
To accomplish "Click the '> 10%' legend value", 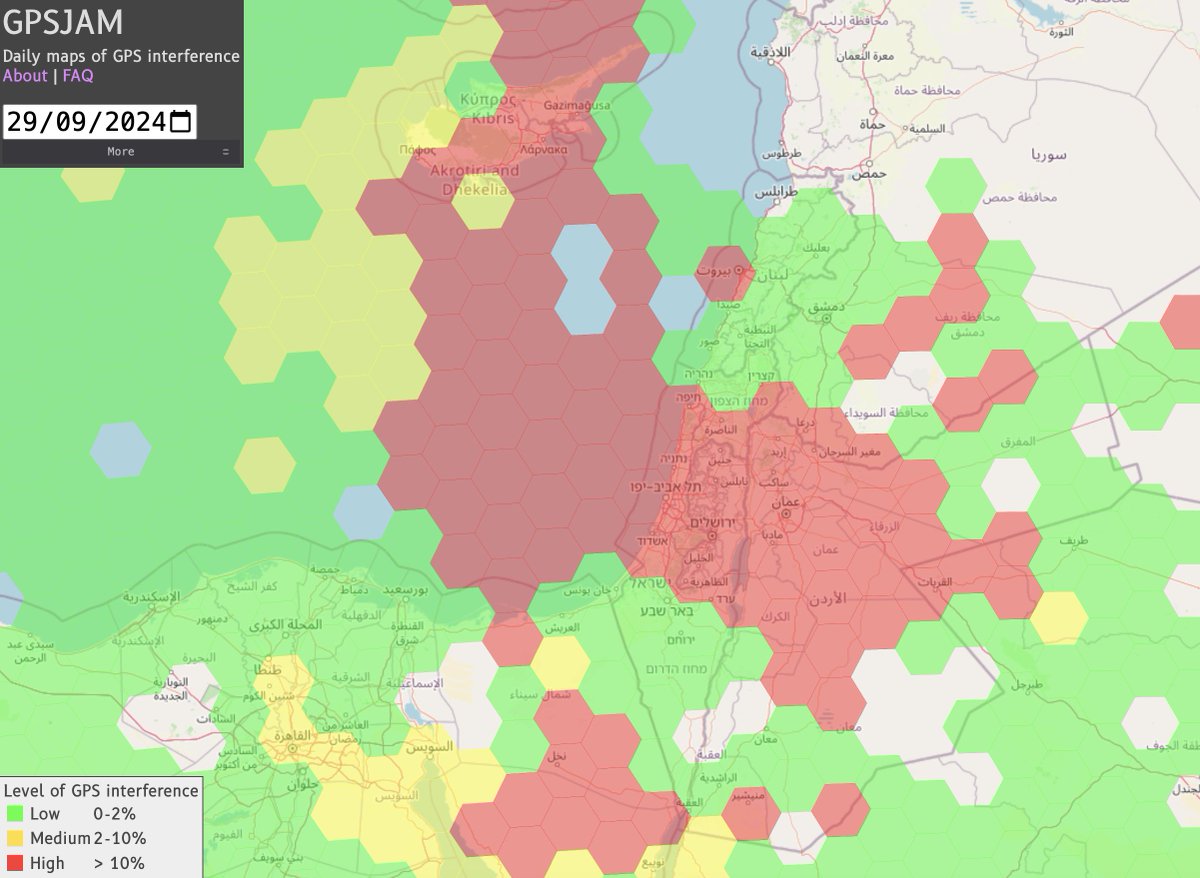I will [x=120, y=863].
